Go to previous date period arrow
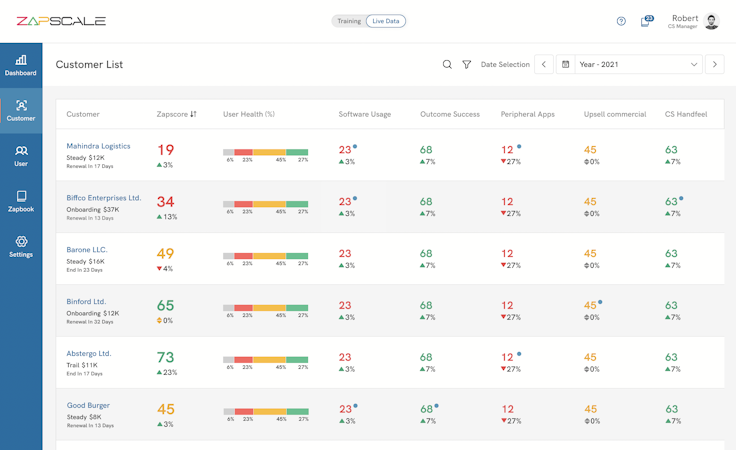Viewport: 736px width, 450px height. pos(544,64)
